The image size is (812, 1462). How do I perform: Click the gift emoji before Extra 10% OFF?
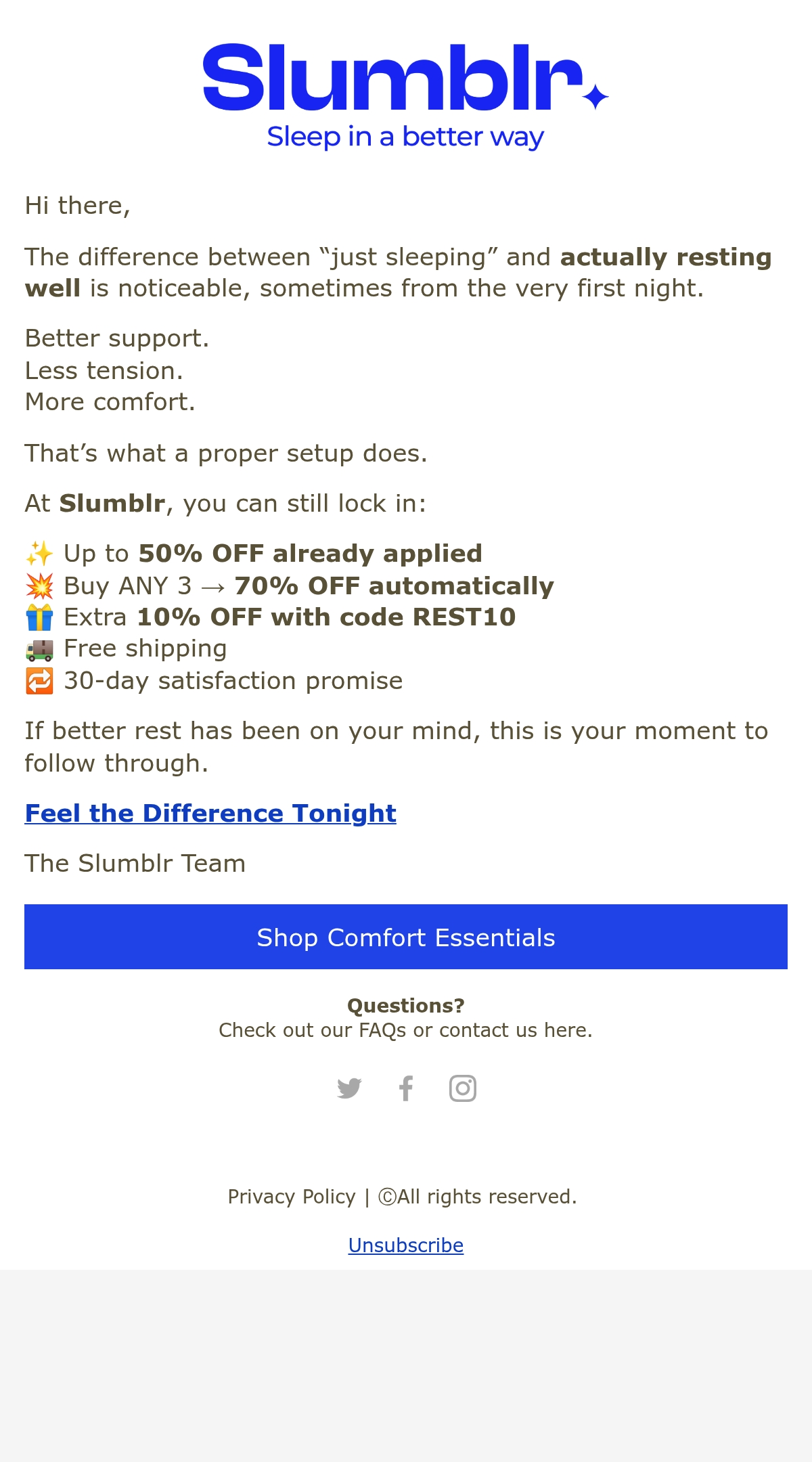coord(39,617)
